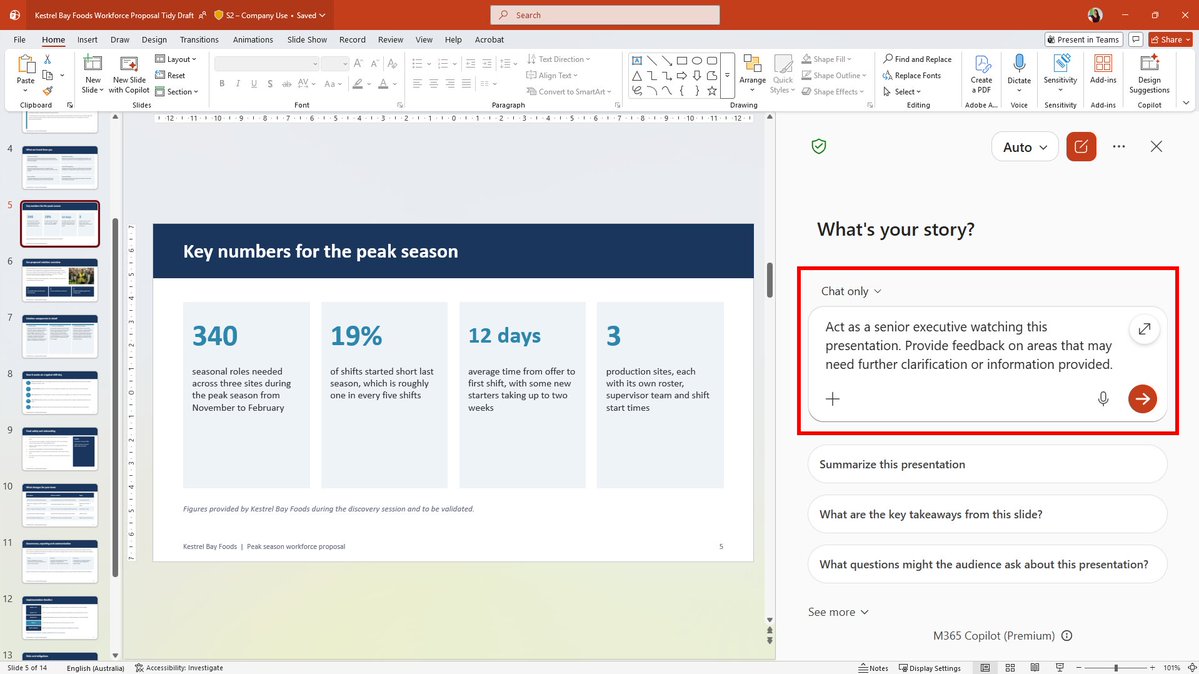Image resolution: width=1199 pixels, height=674 pixels.
Task: Open the Section dropdown
Action: click(x=177, y=91)
